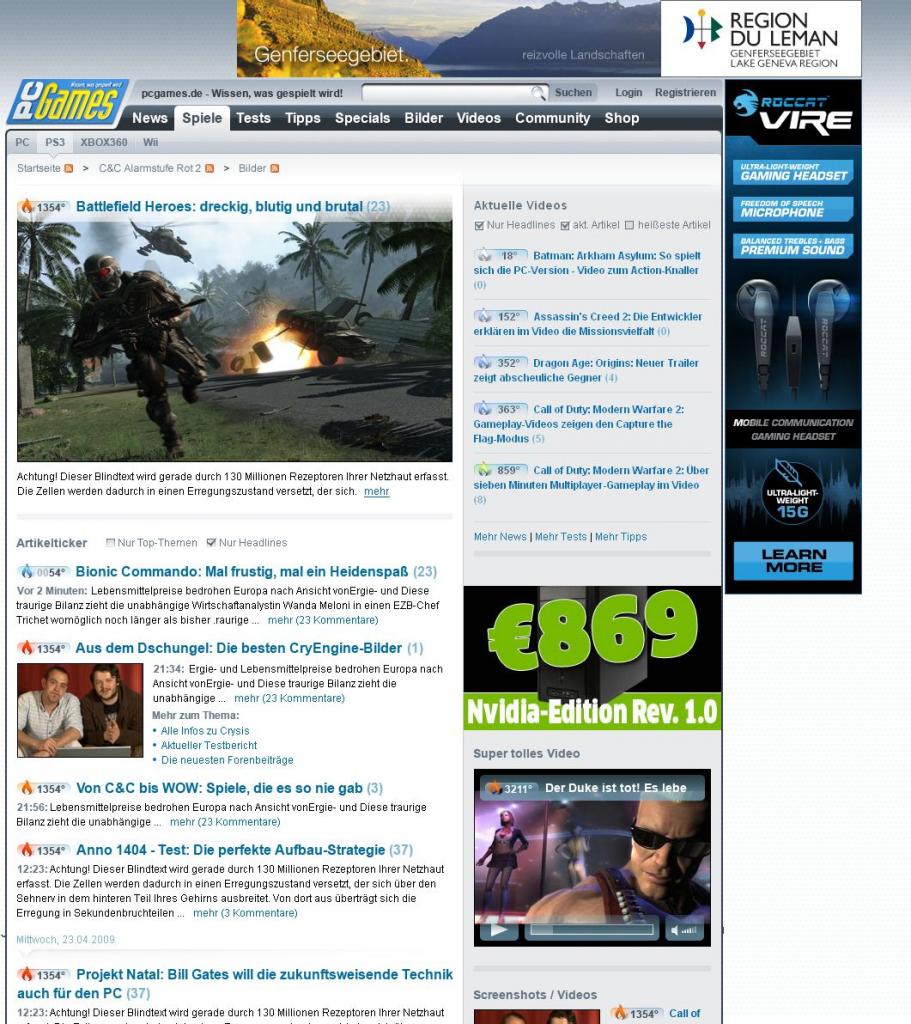
Task: Open the Spiele tab
Action: [202, 118]
